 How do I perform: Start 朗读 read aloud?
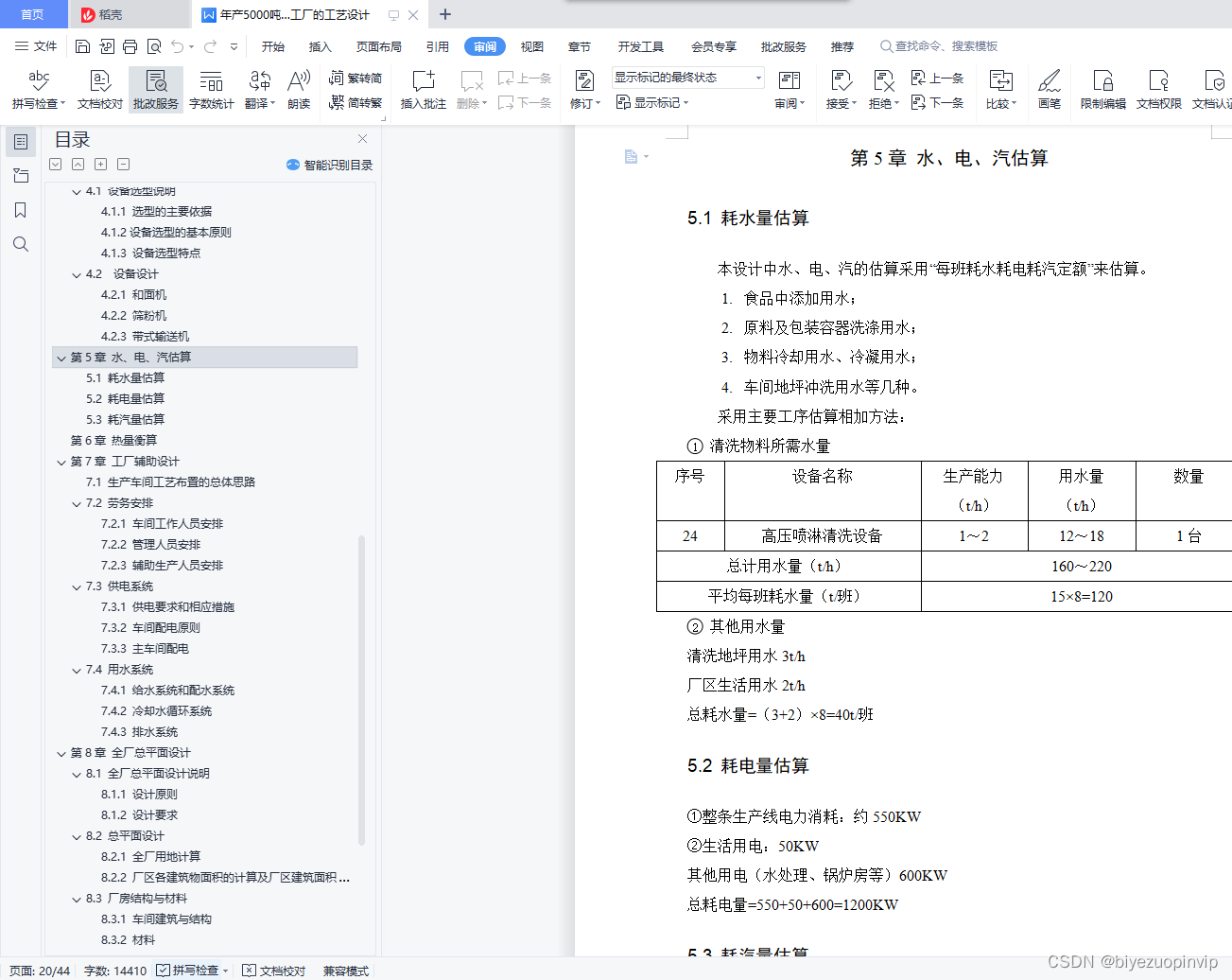click(x=299, y=90)
